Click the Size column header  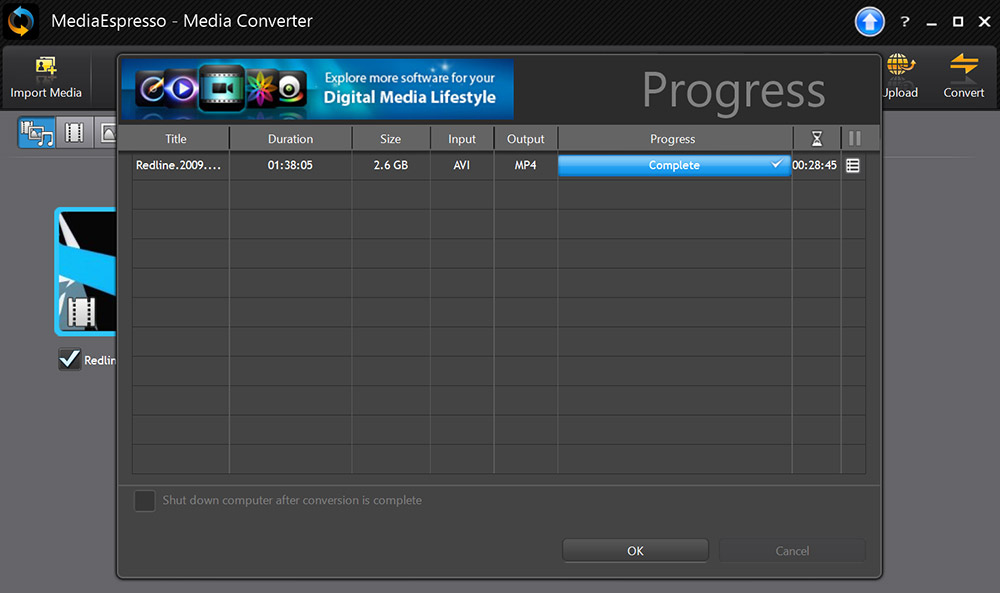coord(390,139)
